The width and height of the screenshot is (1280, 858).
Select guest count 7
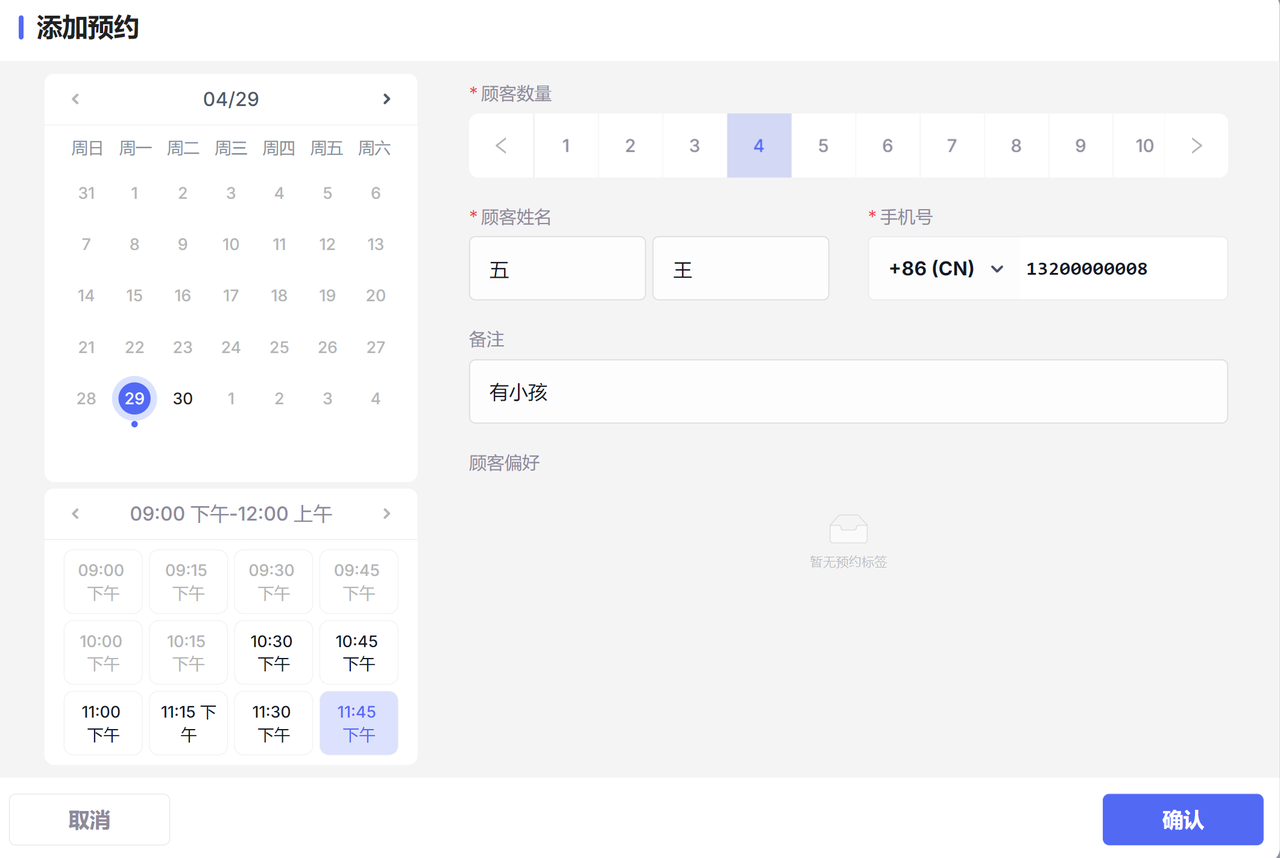coord(952,146)
